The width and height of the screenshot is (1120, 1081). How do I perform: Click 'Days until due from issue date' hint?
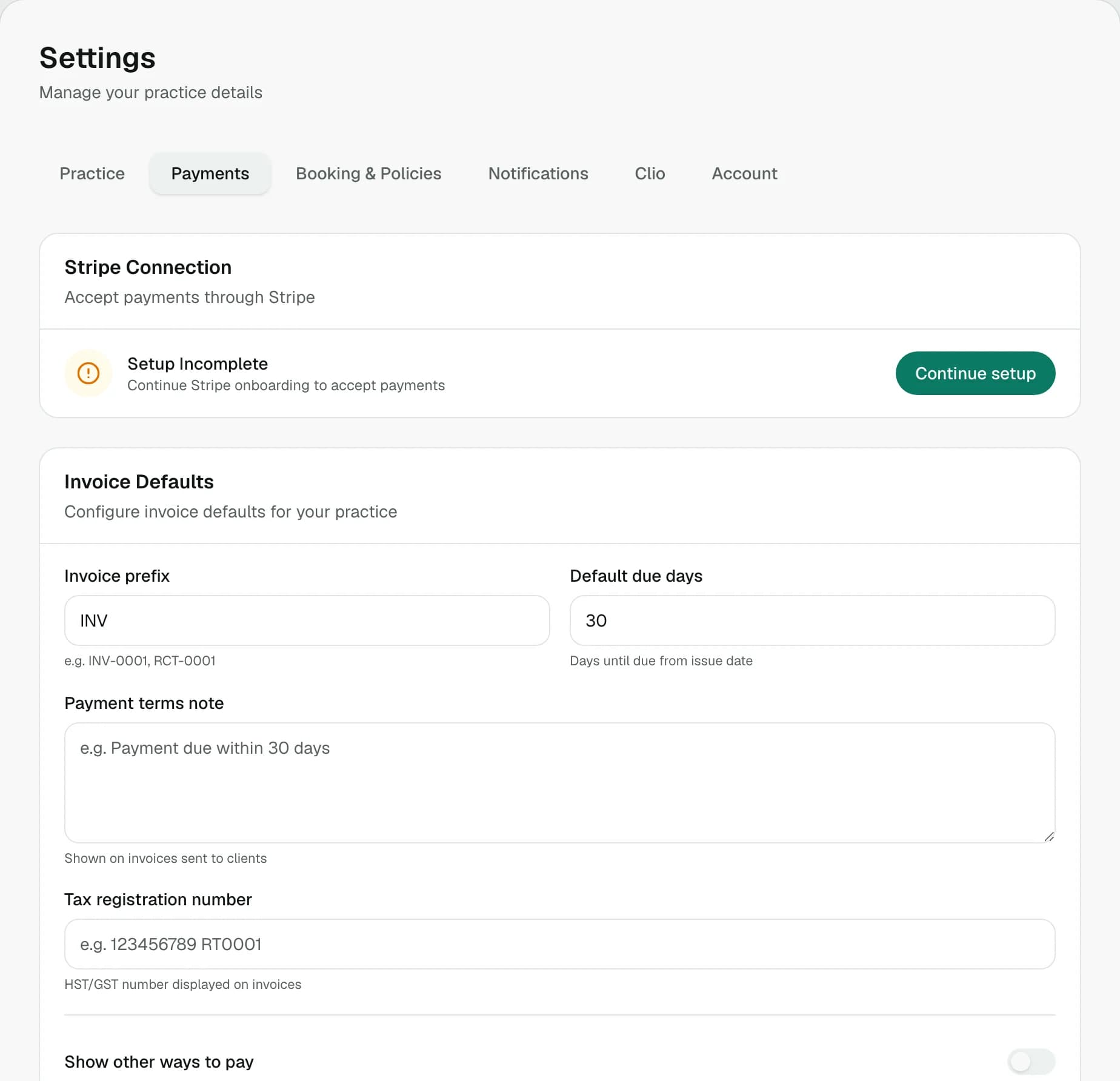pos(661,660)
